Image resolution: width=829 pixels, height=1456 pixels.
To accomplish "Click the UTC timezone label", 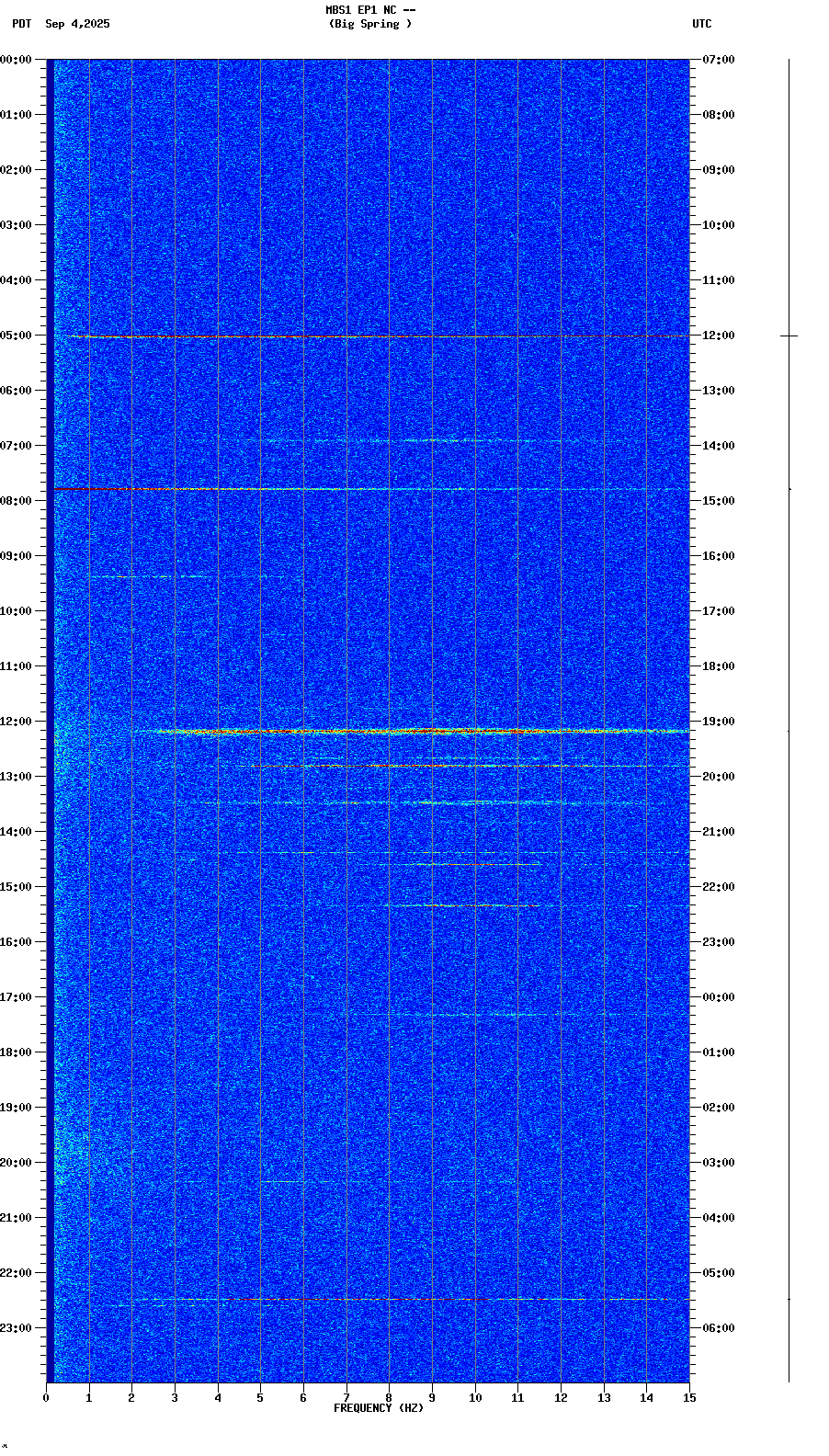I will (702, 24).
